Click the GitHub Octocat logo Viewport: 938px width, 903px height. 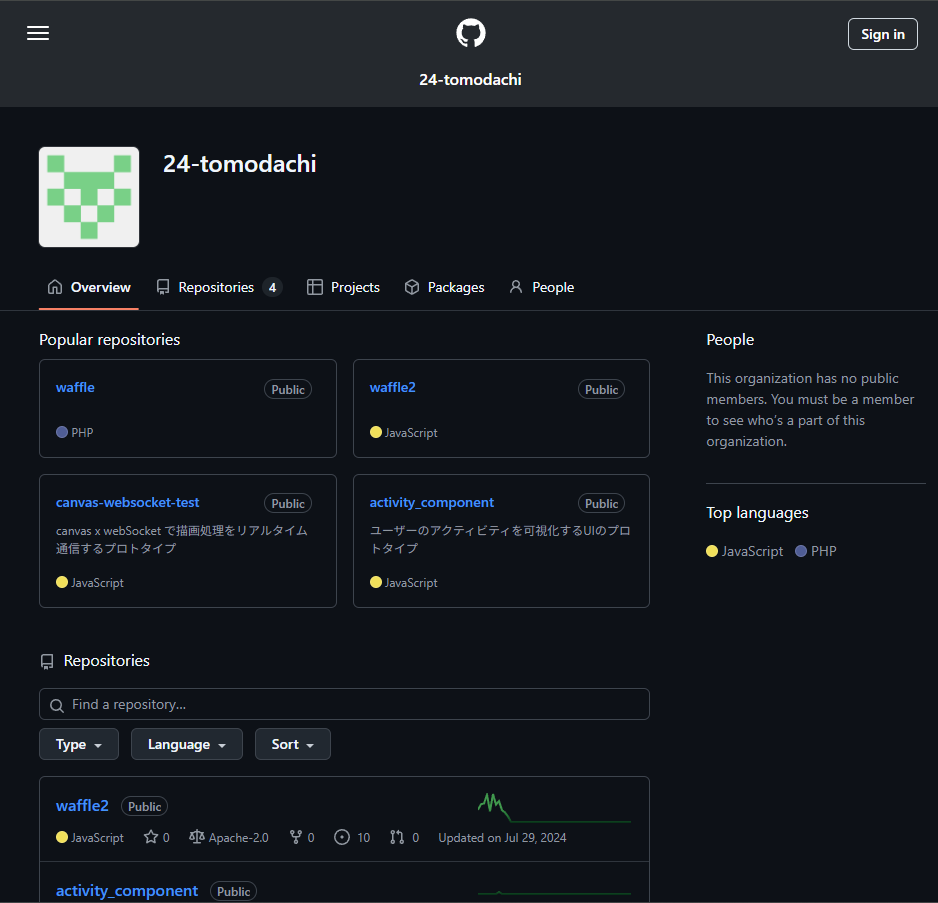tap(470, 33)
